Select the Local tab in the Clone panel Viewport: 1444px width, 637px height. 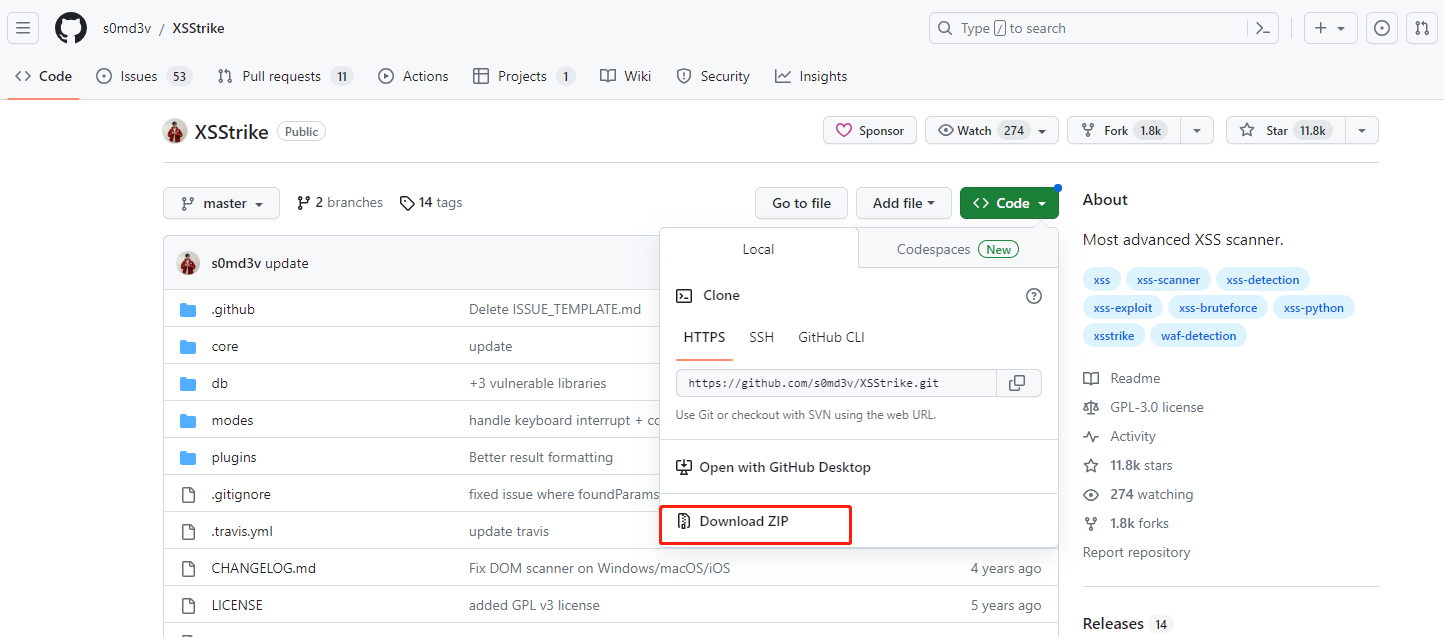(759, 249)
